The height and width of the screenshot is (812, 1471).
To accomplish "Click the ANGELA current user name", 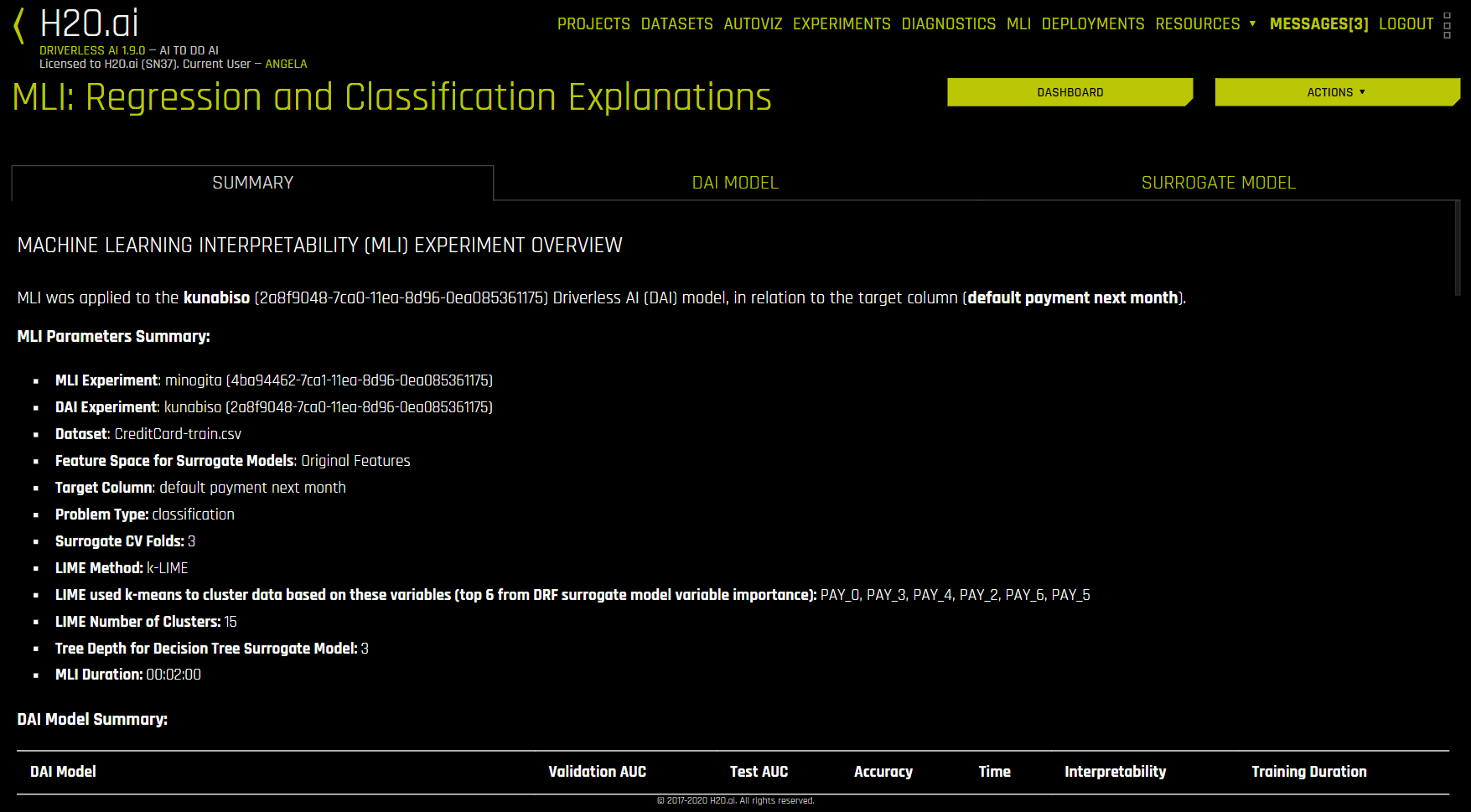I will tap(286, 64).
